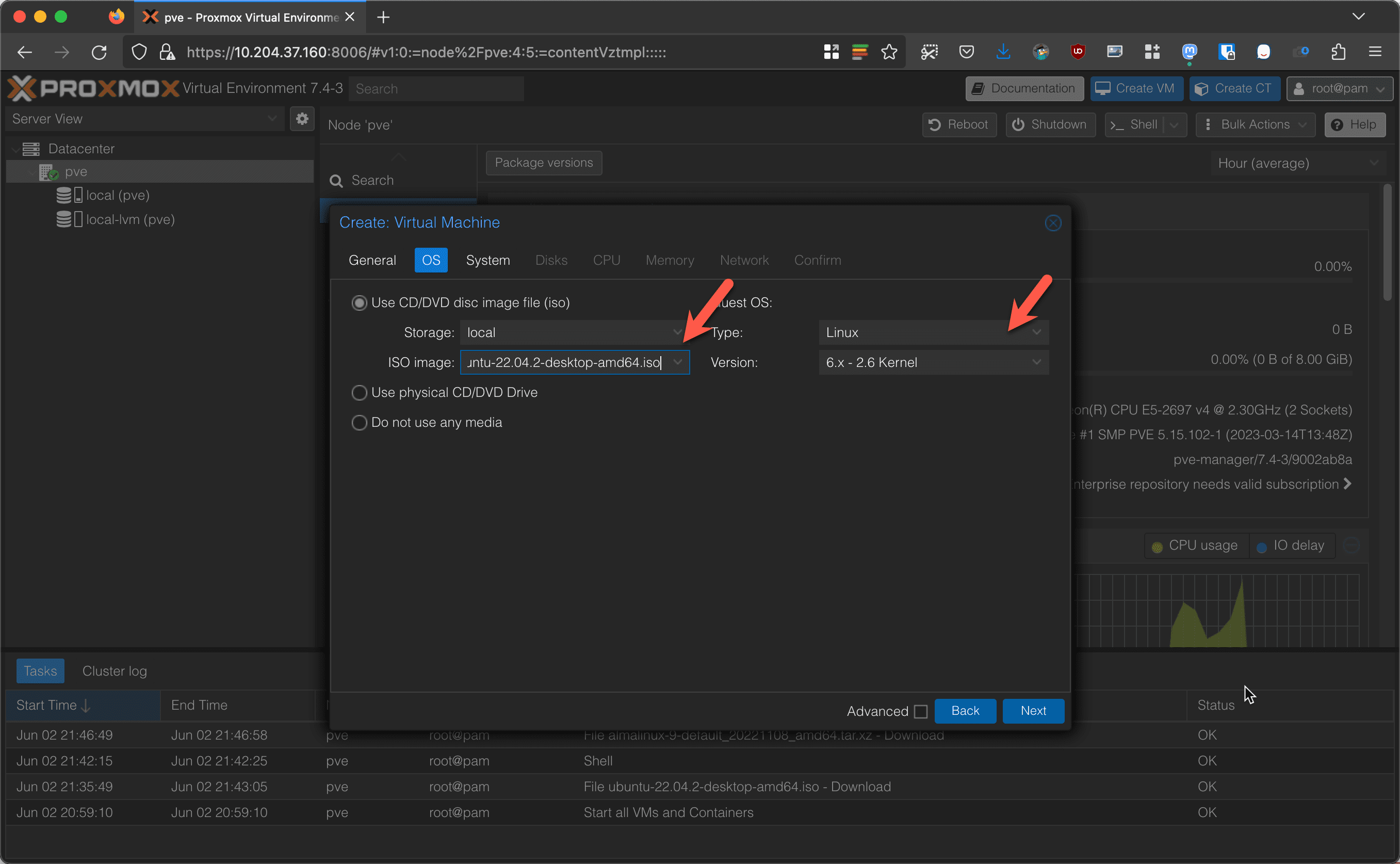
Task: Select Use CD/DVD disc image file radio
Action: [359, 303]
